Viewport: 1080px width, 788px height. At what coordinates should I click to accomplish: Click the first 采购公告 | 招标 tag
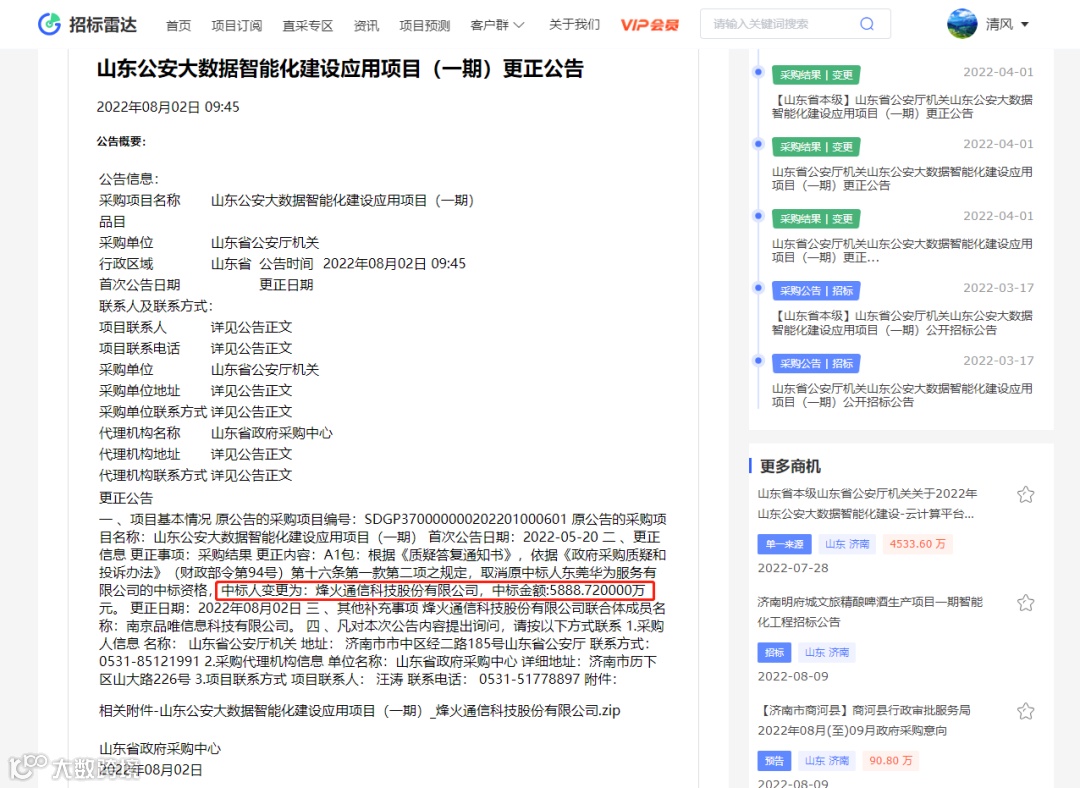(816, 291)
